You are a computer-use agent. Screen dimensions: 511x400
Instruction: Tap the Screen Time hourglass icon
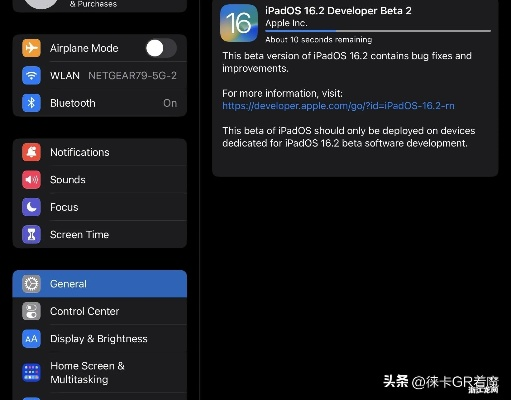pyautogui.click(x=31, y=234)
